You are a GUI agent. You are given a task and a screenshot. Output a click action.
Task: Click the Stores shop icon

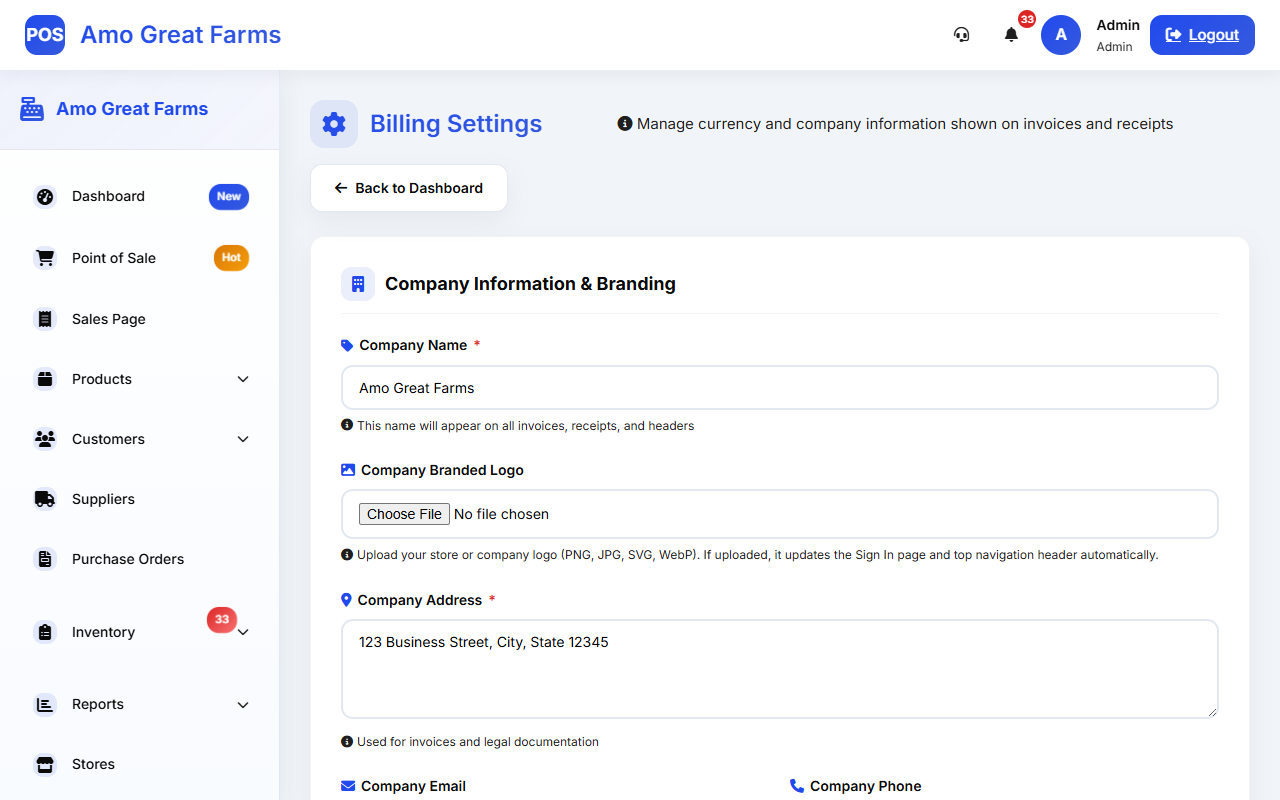click(45, 764)
